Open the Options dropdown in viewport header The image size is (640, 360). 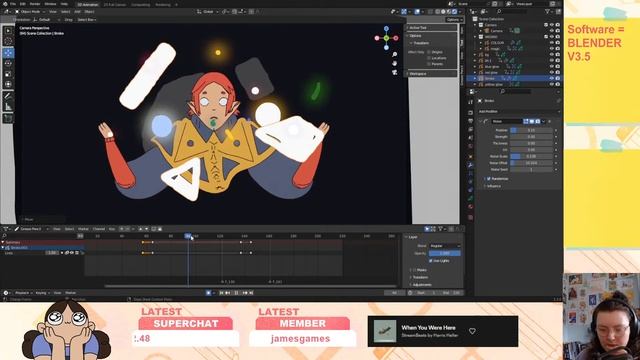454,20
